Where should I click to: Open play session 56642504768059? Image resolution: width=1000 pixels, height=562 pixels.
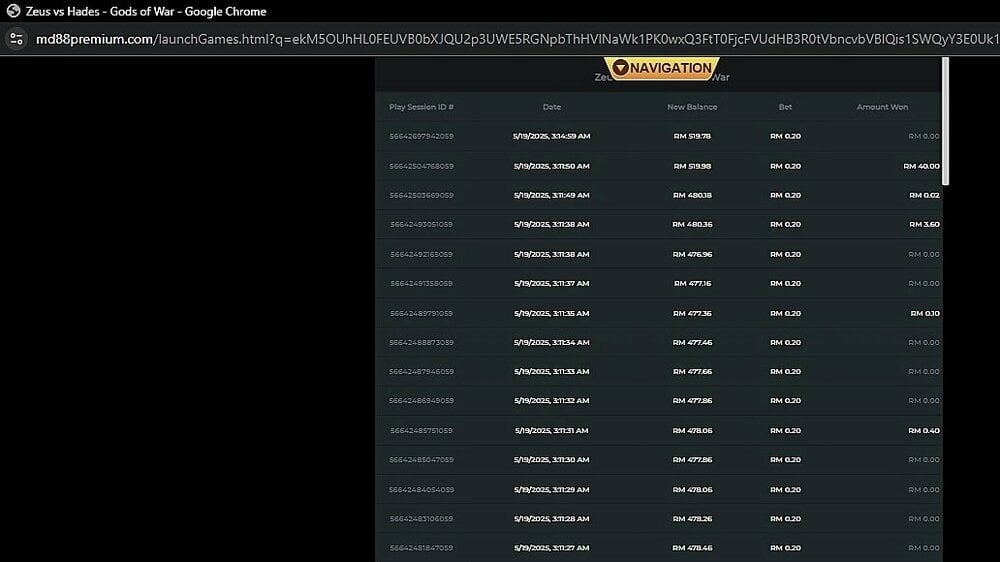click(421, 166)
